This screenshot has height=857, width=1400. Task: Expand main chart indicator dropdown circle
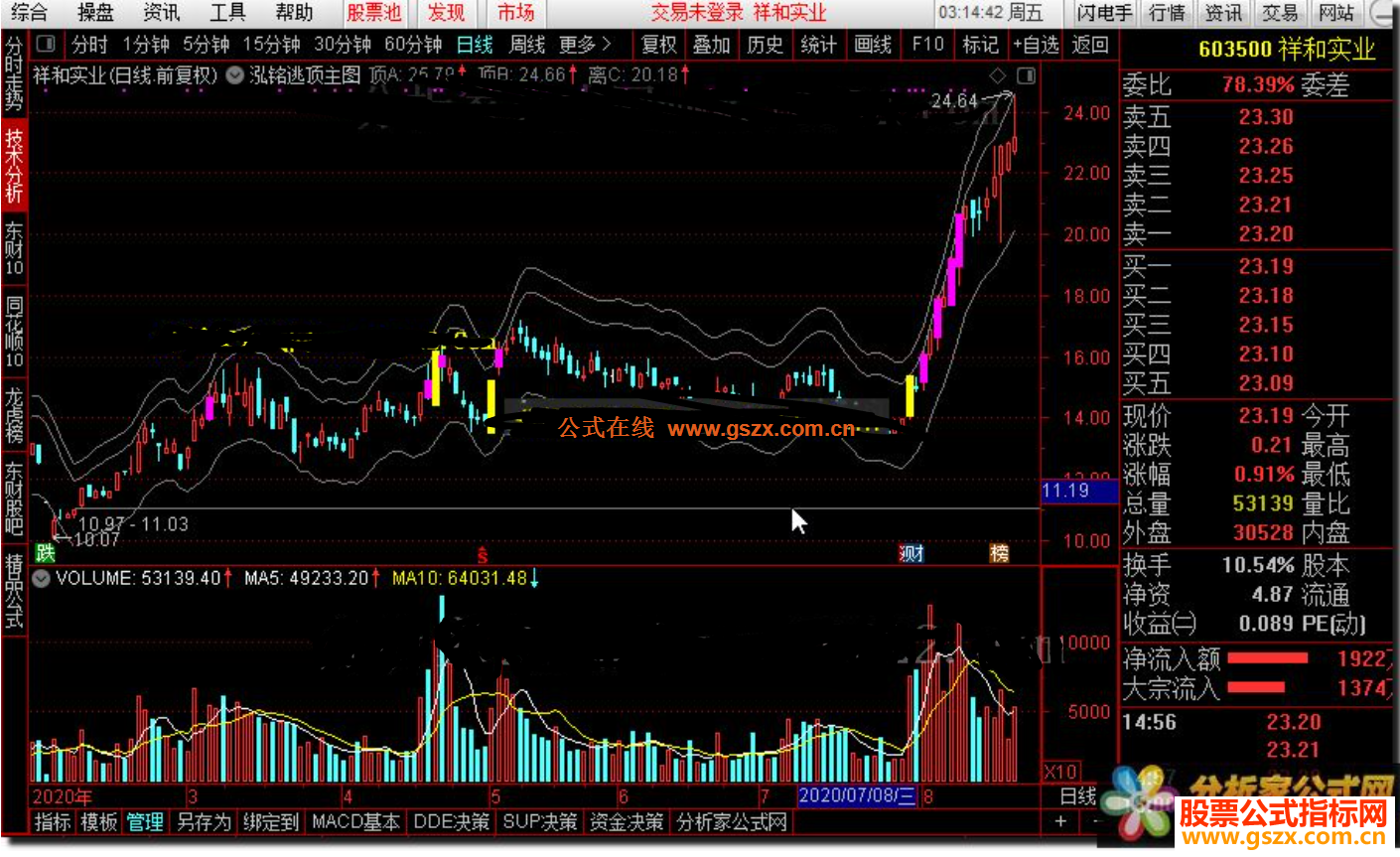pyautogui.click(x=235, y=75)
